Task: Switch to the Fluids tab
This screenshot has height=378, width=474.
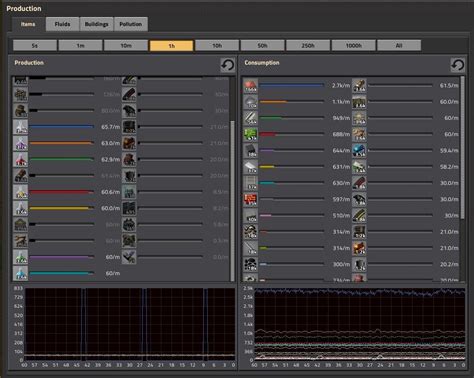Action: (62, 24)
